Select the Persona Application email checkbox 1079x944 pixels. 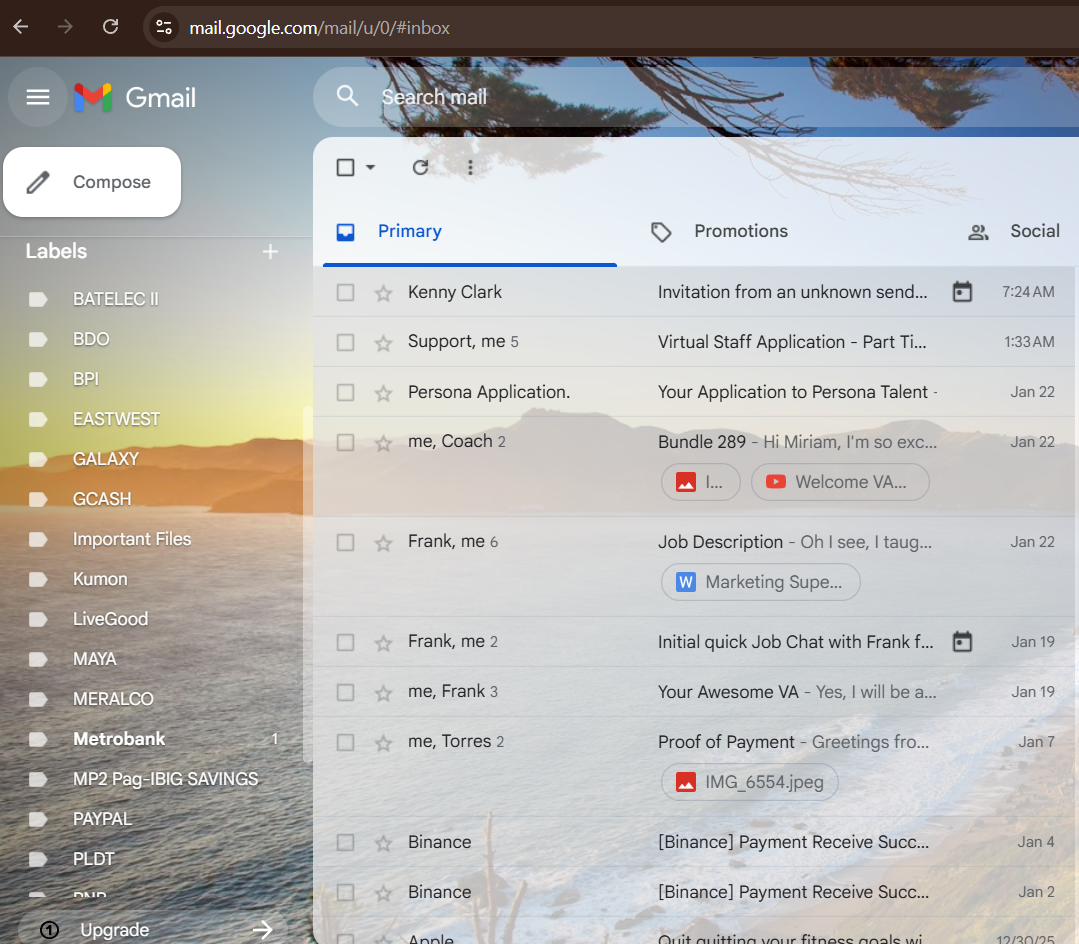(x=345, y=392)
